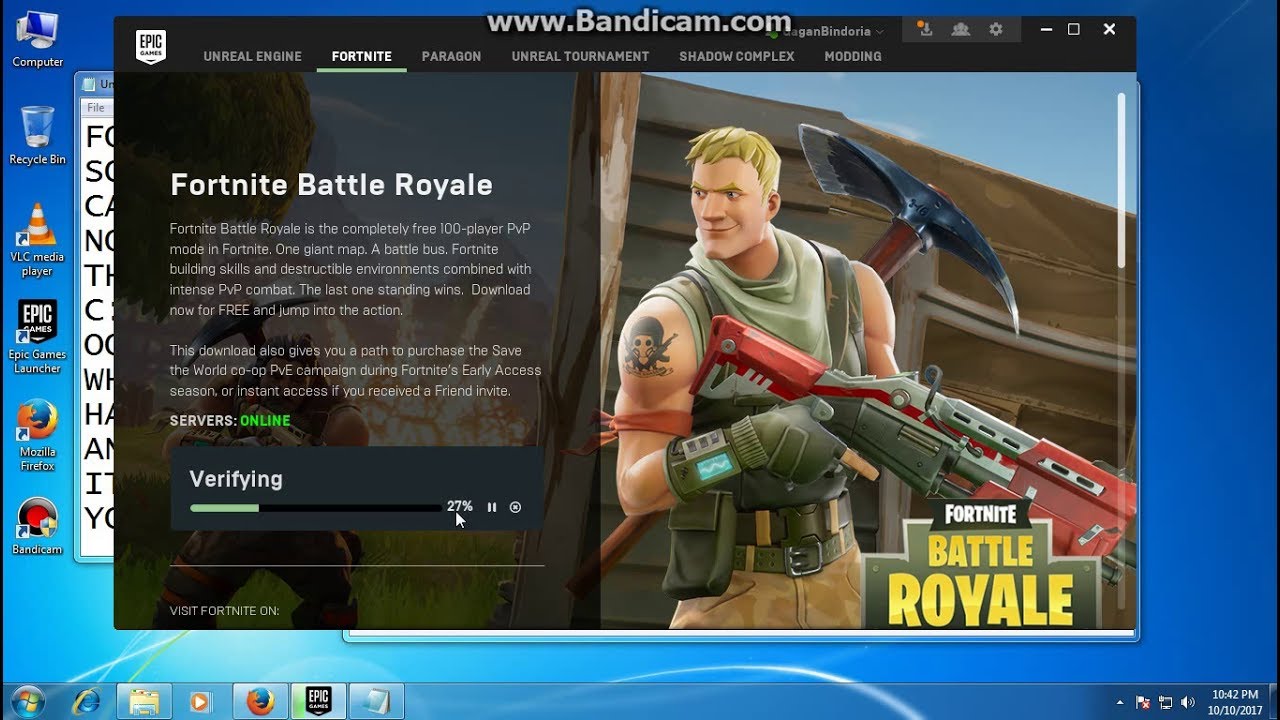Select the Recycle Bin desktop icon
The height and width of the screenshot is (720, 1280).
click(38, 135)
